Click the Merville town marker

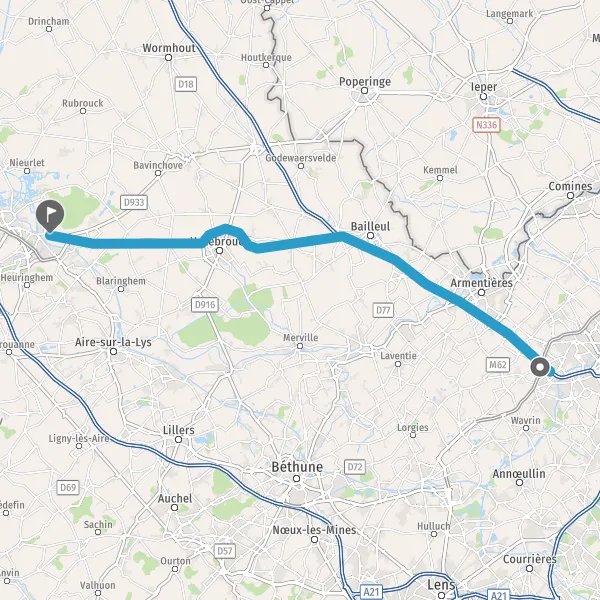click(x=300, y=346)
